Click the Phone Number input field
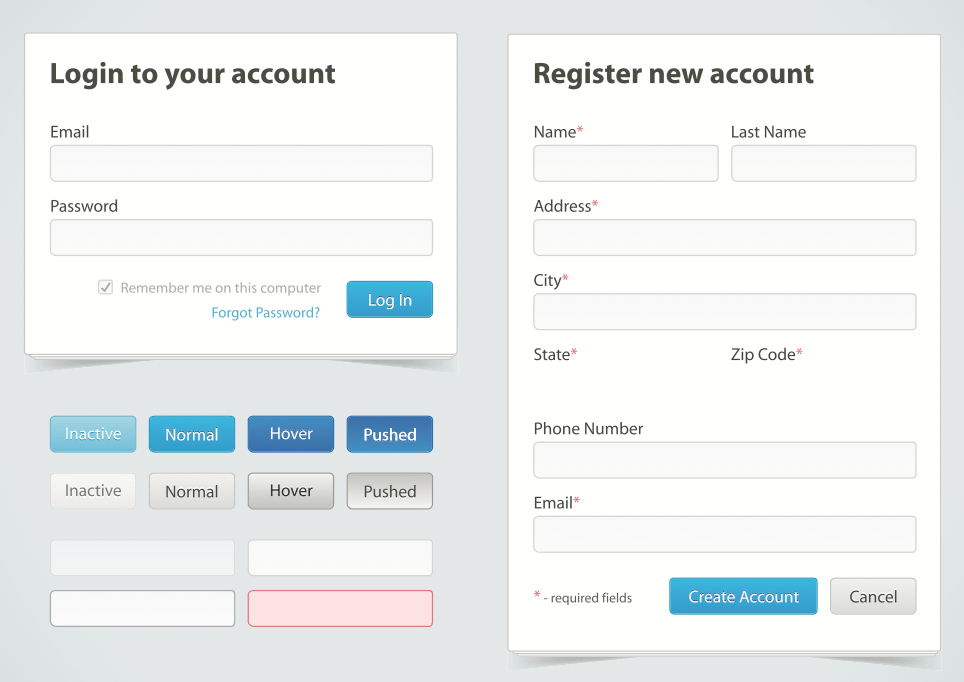The image size is (964, 682). pos(724,460)
